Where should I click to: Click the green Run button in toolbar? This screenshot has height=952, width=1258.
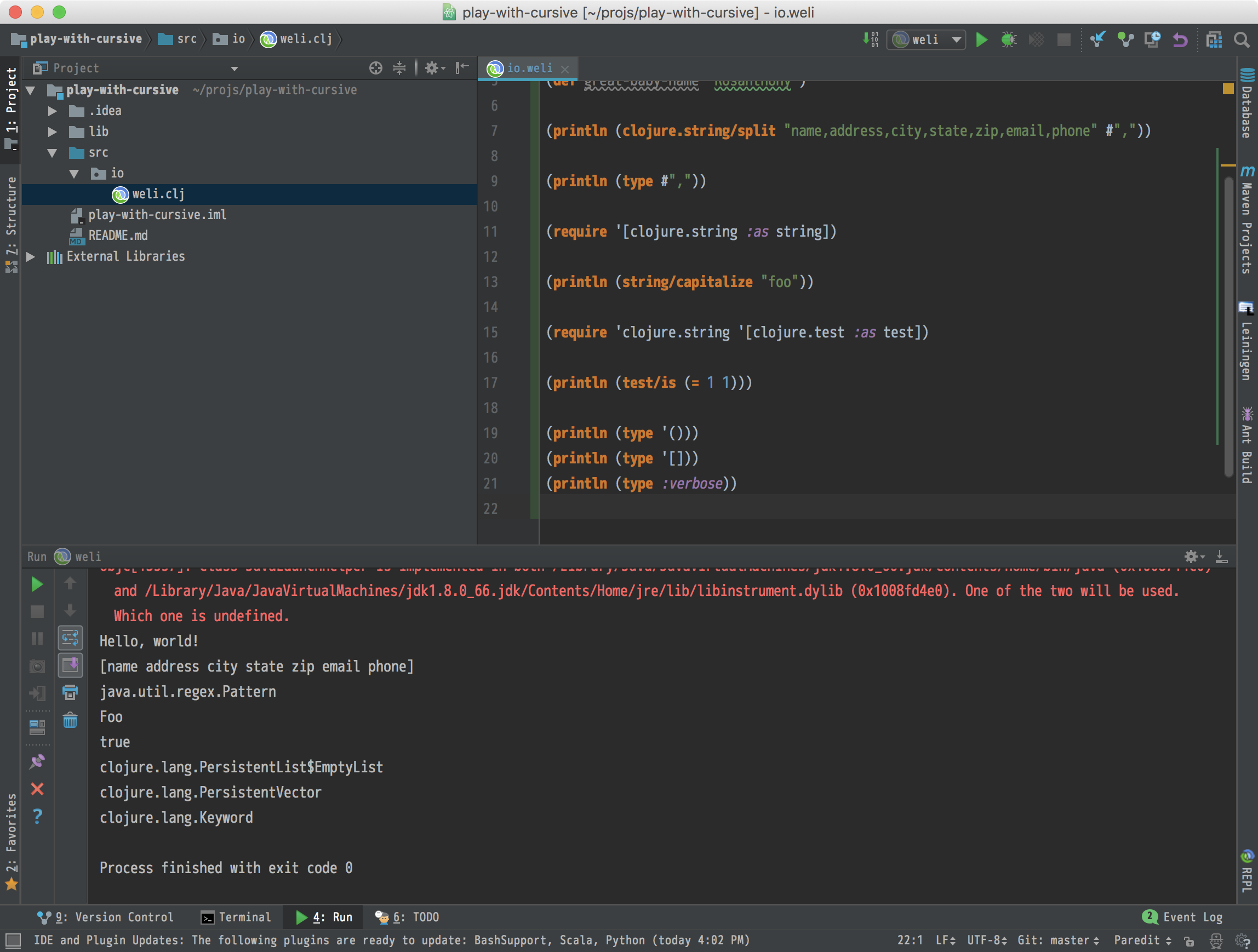pos(981,40)
